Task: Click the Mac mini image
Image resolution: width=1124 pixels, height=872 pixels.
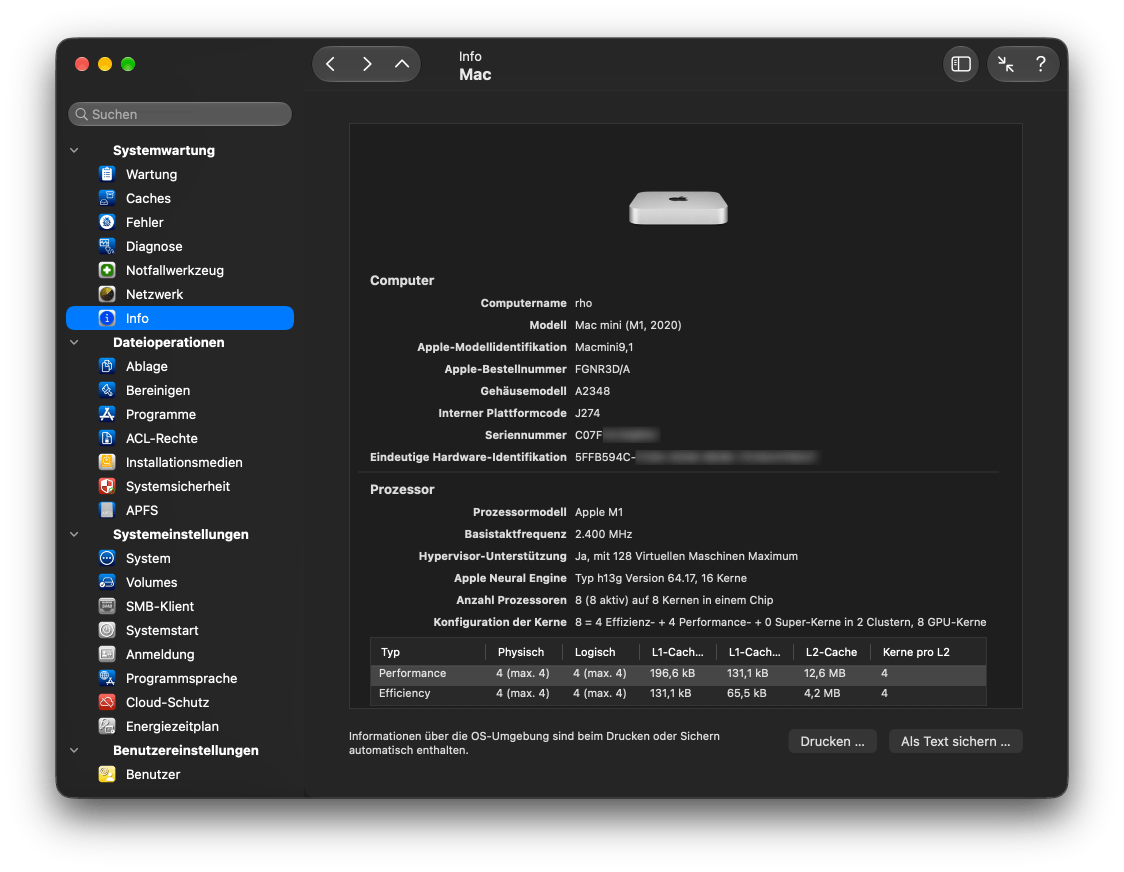Action: [x=678, y=208]
